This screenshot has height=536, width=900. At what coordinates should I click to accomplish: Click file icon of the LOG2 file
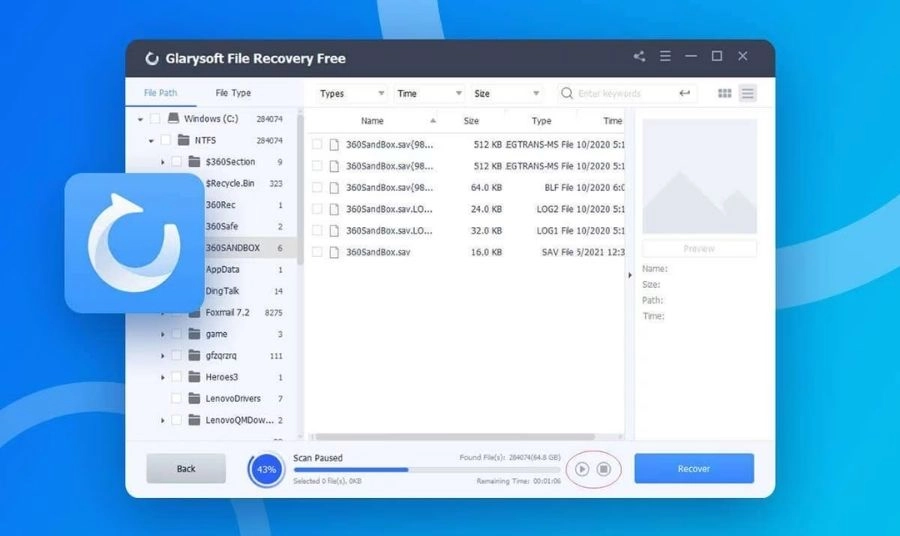tap(334, 209)
